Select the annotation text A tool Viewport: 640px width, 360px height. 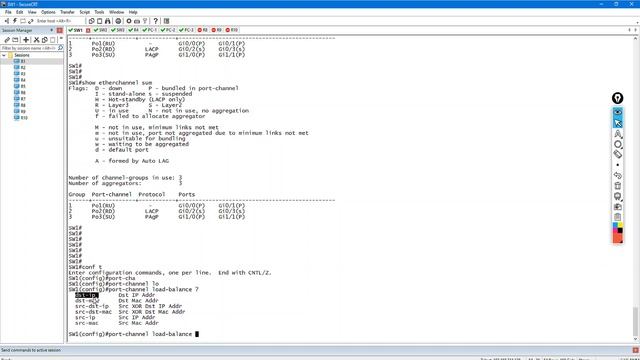tap(618, 134)
